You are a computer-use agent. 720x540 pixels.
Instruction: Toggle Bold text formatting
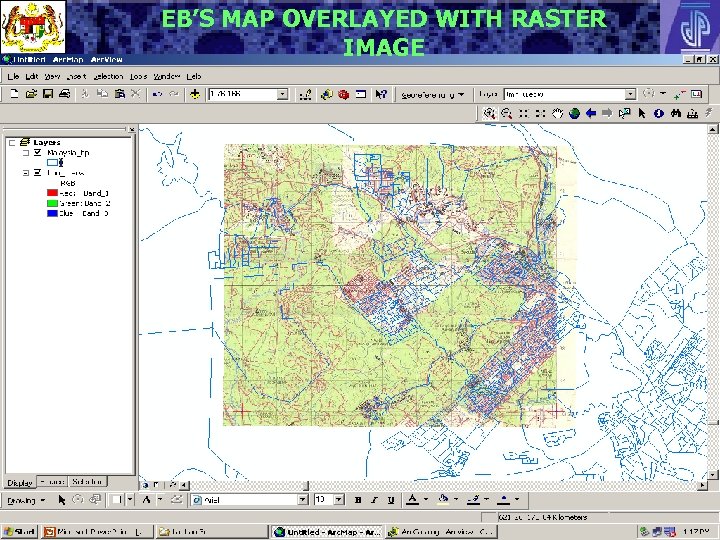click(x=358, y=500)
